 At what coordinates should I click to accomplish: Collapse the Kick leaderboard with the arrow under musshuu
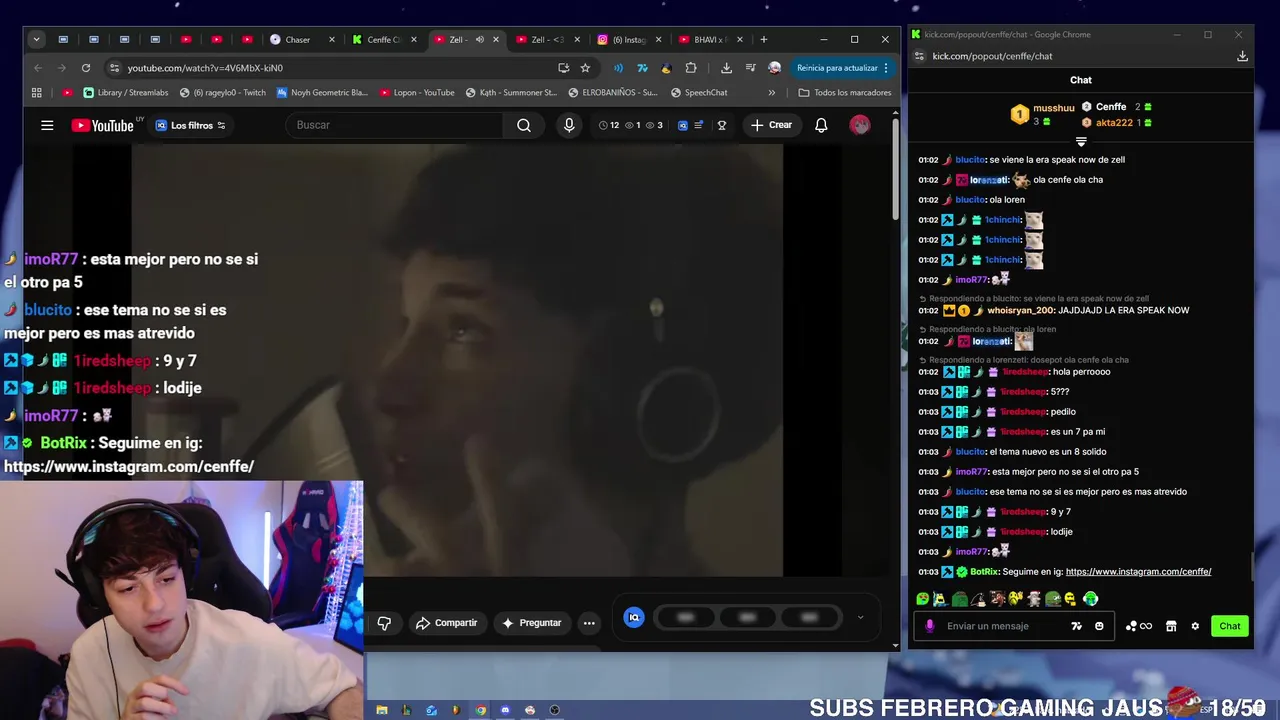[1081, 142]
